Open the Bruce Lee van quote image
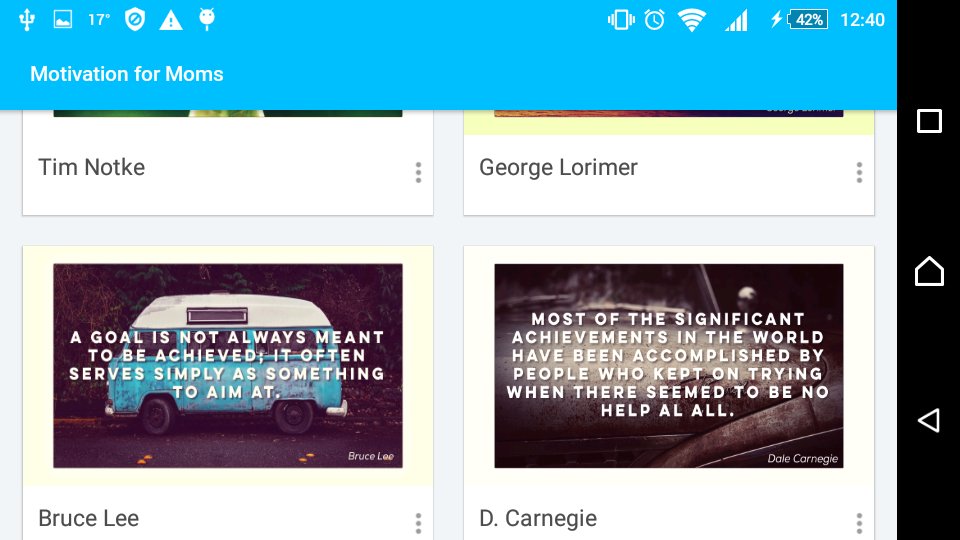The image size is (960, 540). coord(228,366)
